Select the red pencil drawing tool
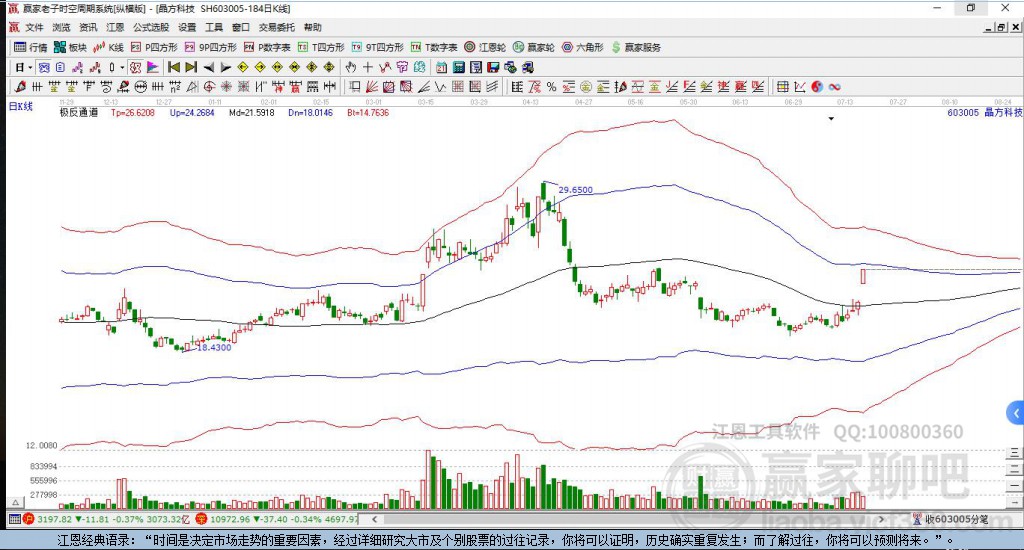1024x550 pixels. point(20,86)
